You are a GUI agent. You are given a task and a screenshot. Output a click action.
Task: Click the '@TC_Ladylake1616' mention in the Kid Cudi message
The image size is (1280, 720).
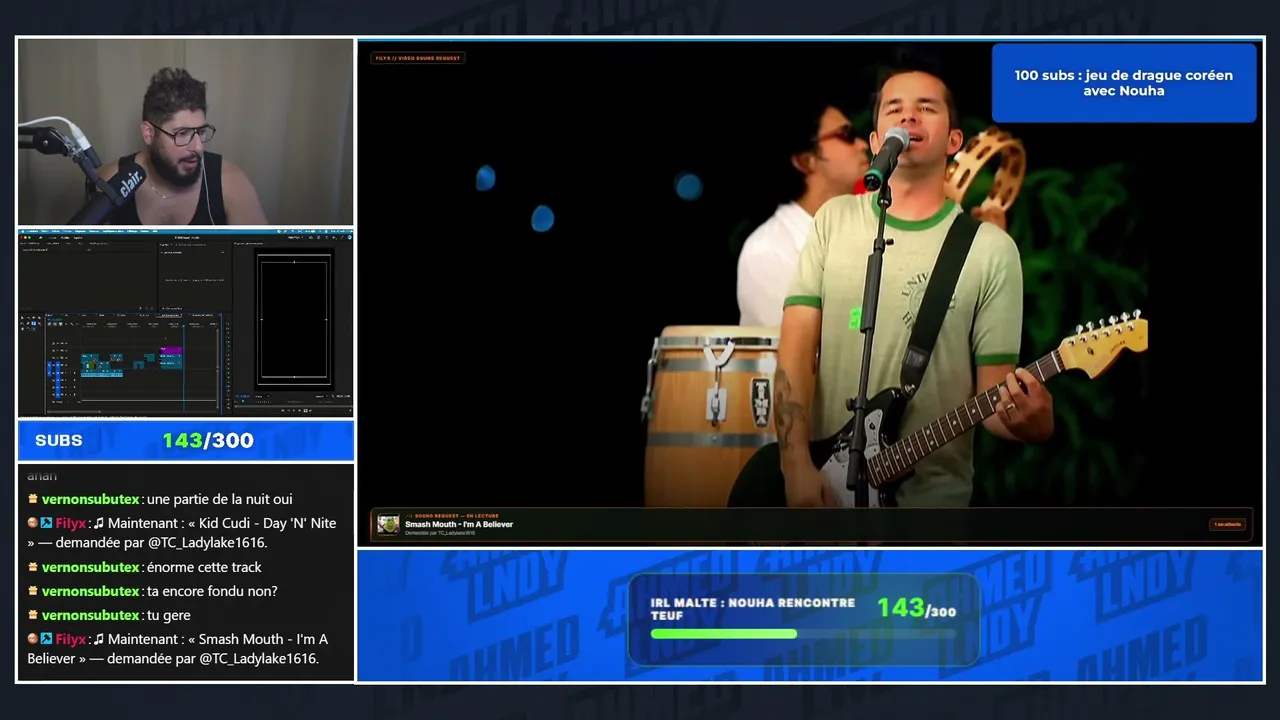coord(204,543)
